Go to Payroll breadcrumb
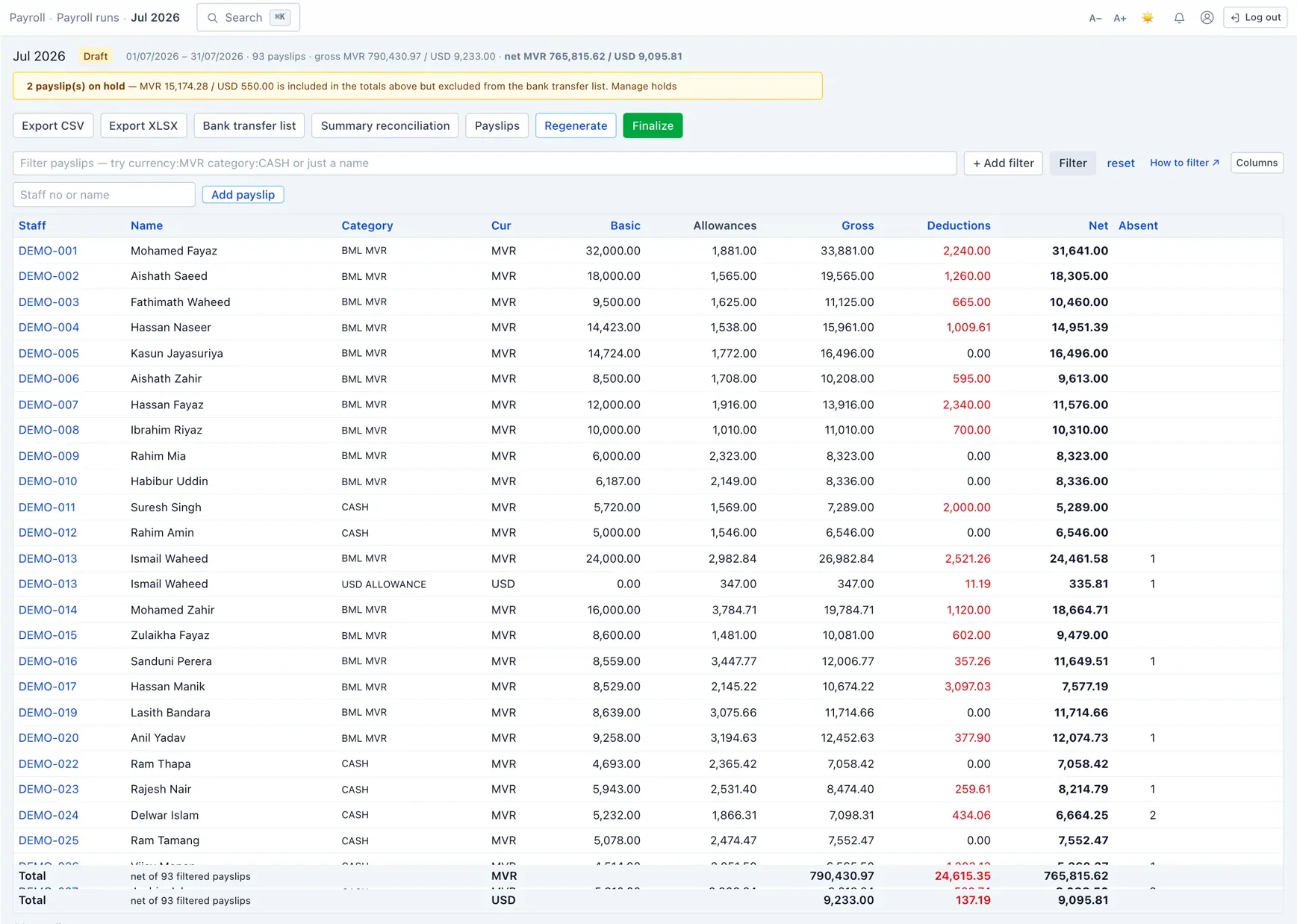The height and width of the screenshot is (924, 1297). 27,17
